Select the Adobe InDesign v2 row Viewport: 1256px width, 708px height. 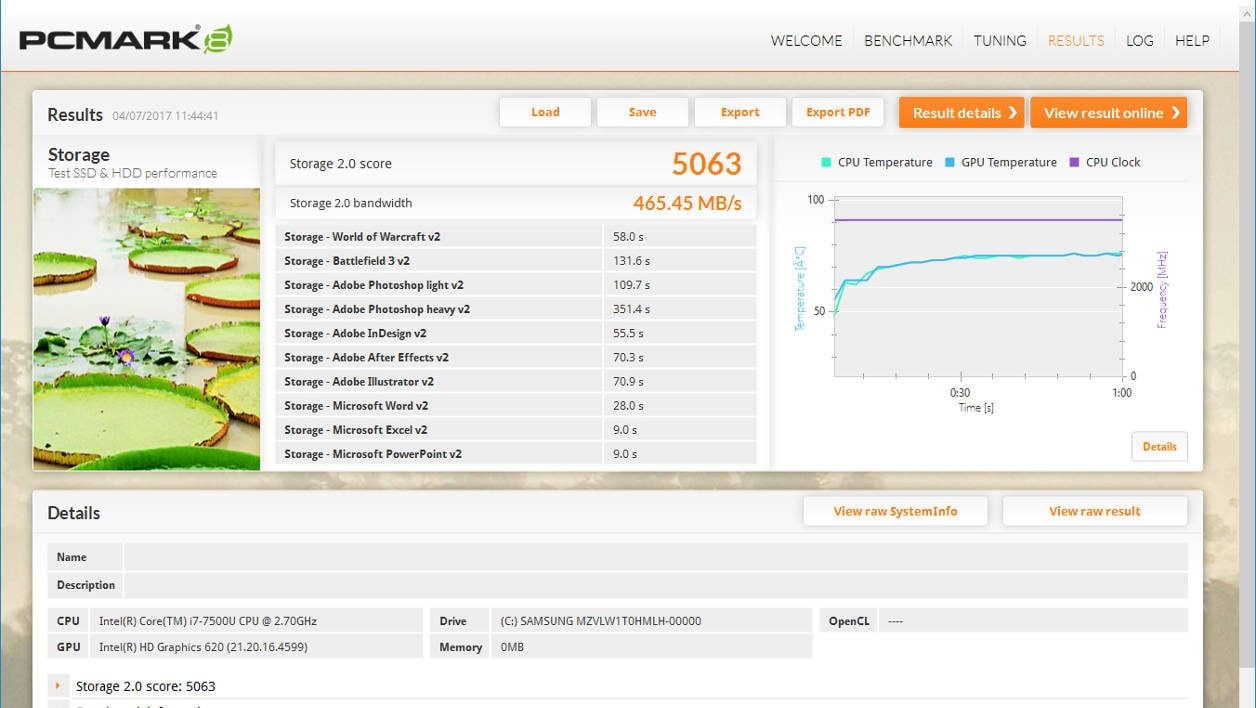coord(516,333)
